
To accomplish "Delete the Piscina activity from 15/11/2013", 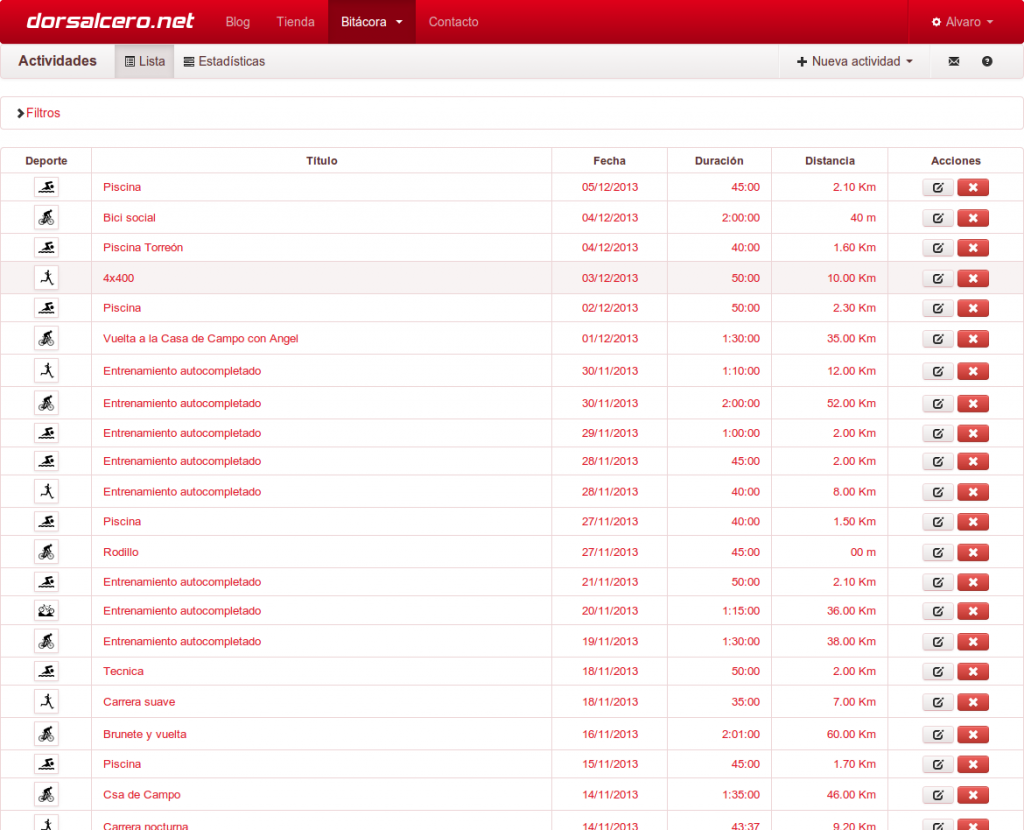I will pyautogui.click(x=972, y=765).
